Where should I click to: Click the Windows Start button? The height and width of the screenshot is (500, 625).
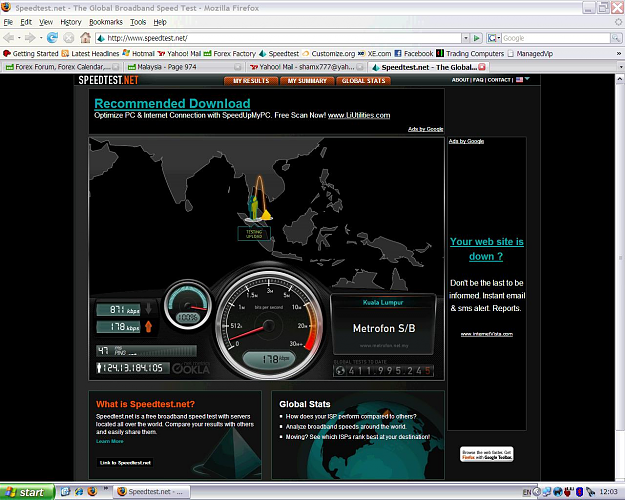click(26, 492)
